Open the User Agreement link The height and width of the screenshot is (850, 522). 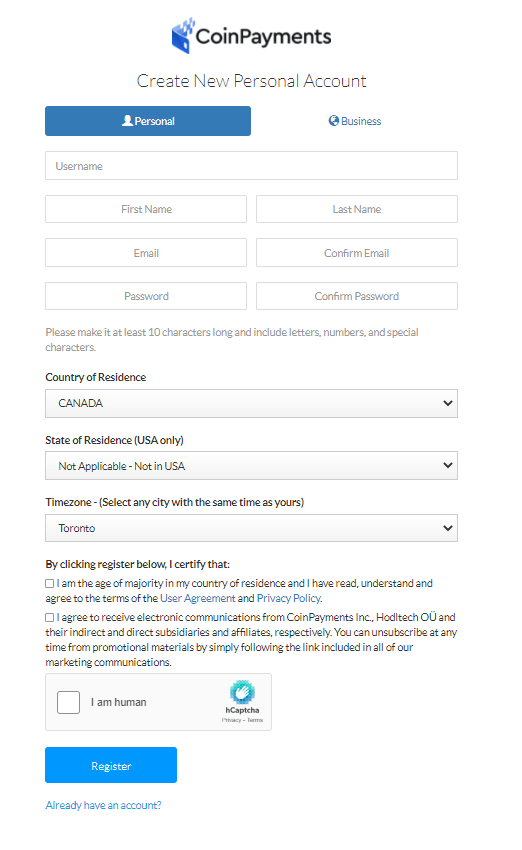tap(198, 598)
